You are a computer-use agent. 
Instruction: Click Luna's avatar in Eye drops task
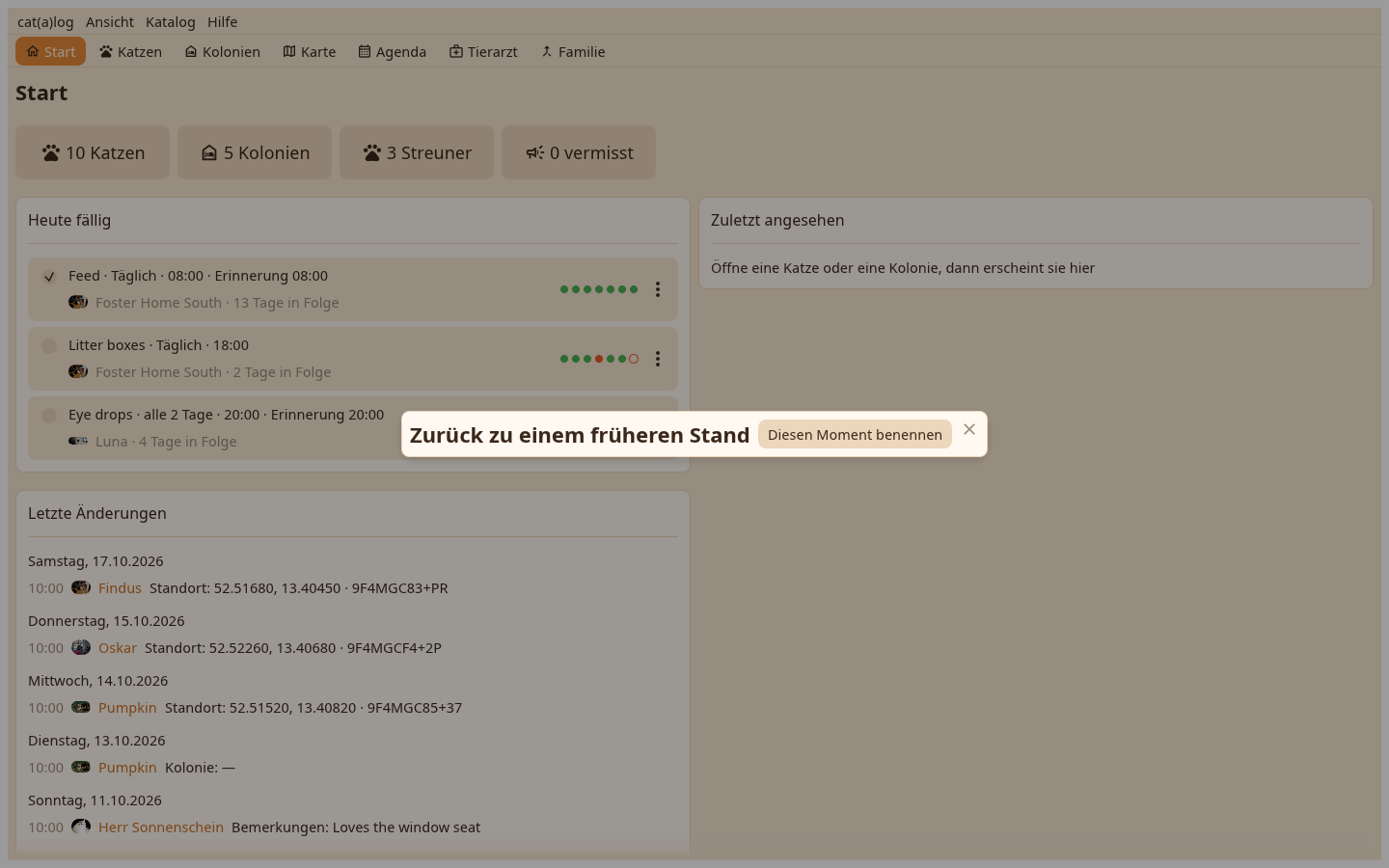click(x=78, y=441)
